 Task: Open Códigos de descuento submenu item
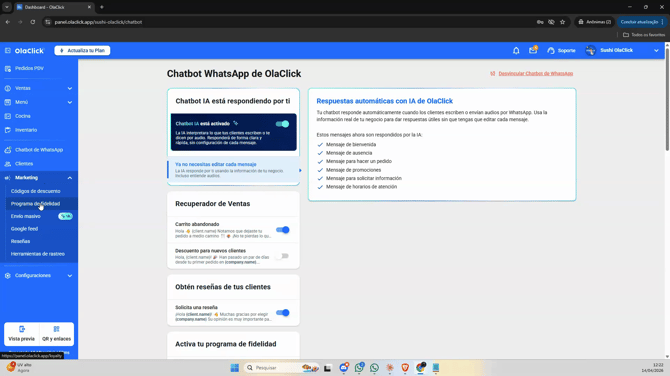tap(35, 191)
